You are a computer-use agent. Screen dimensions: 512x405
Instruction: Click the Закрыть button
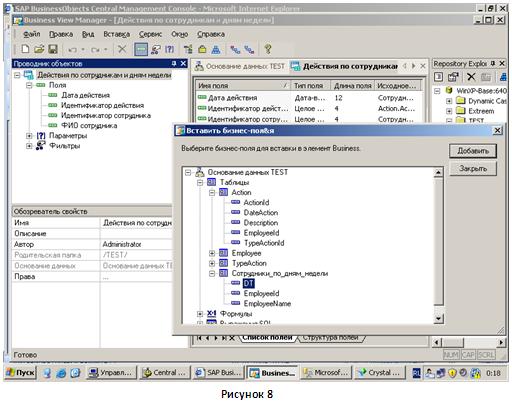(473, 169)
